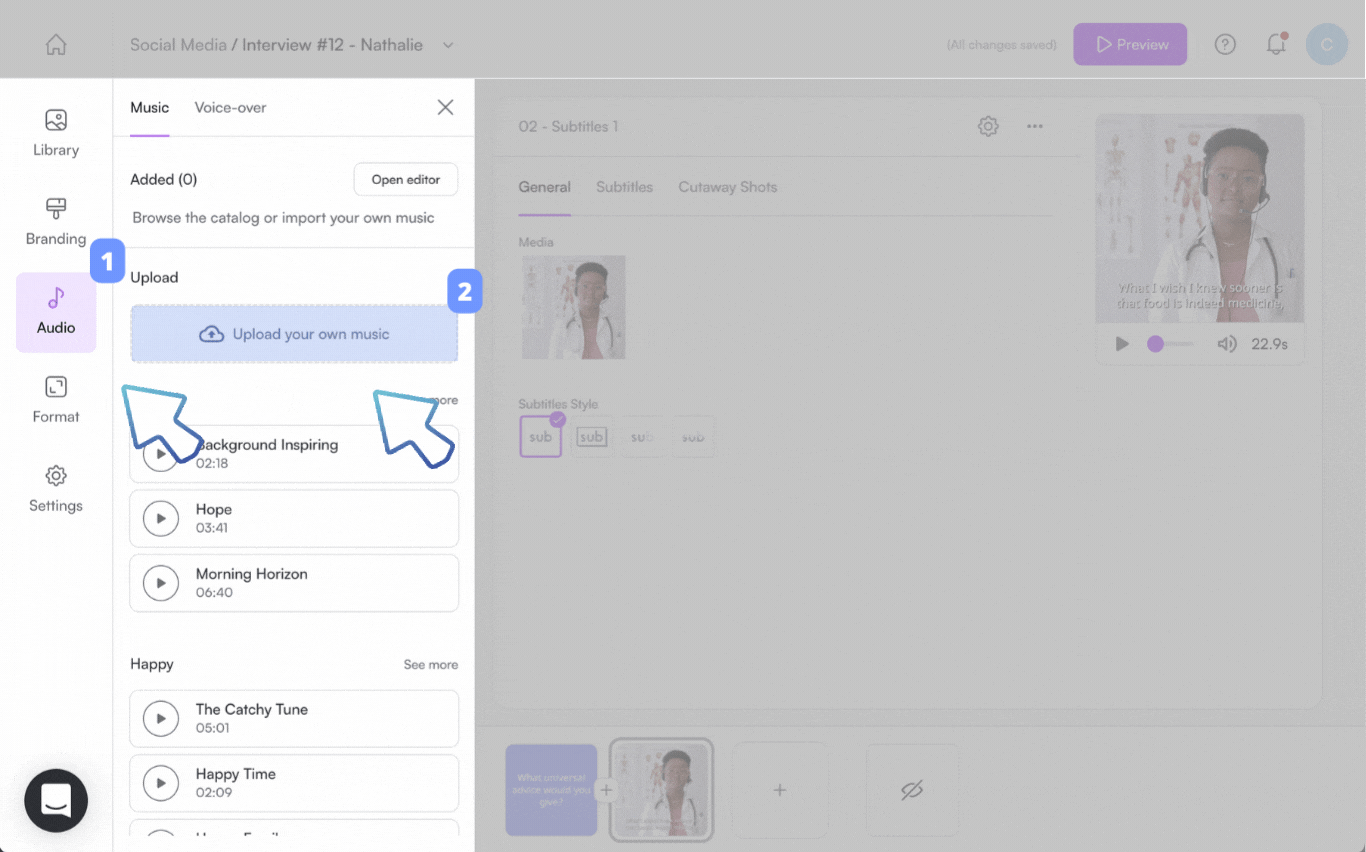Click the Preview button
Image resolution: width=1366 pixels, height=852 pixels.
coord(1130,45)
